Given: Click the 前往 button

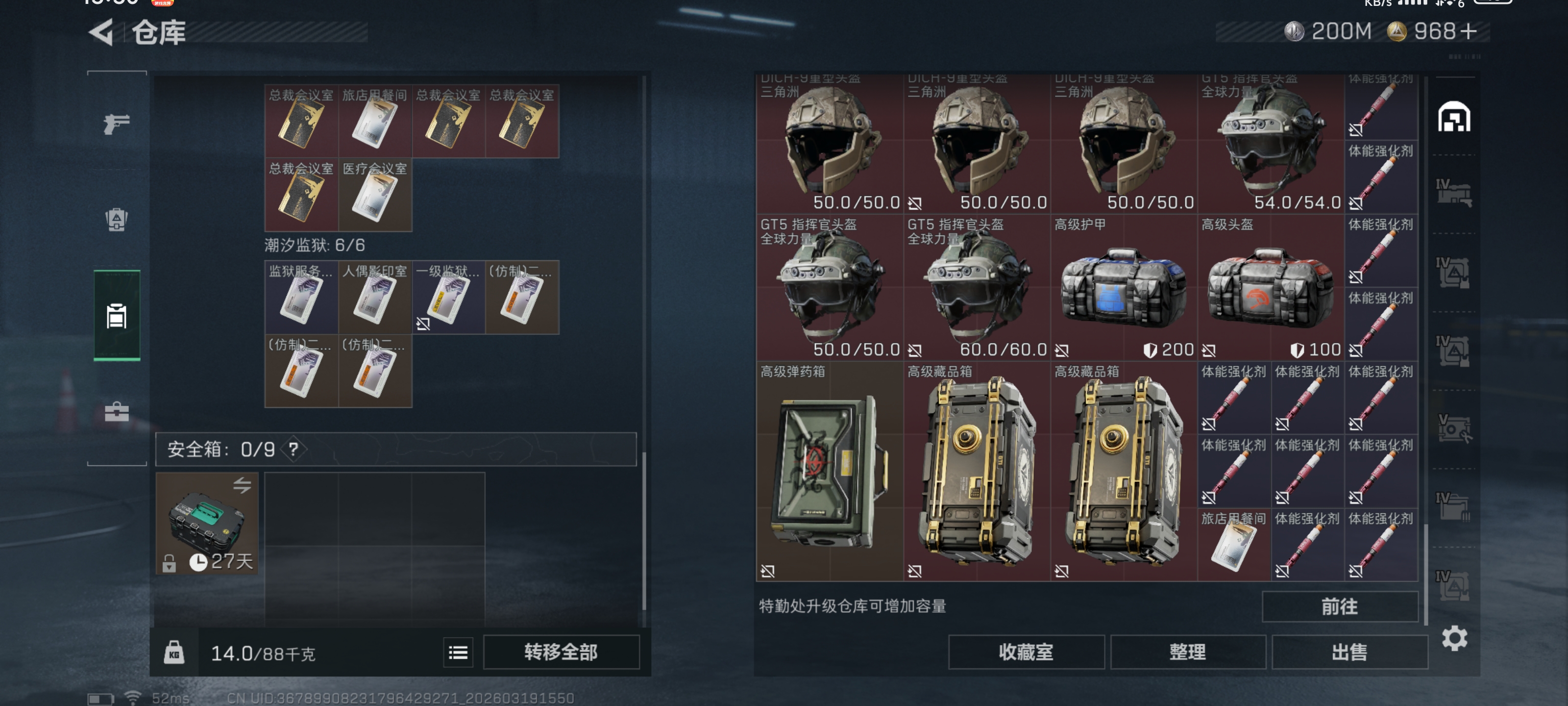Looking at the screenshot, I should pos(1340,606).
